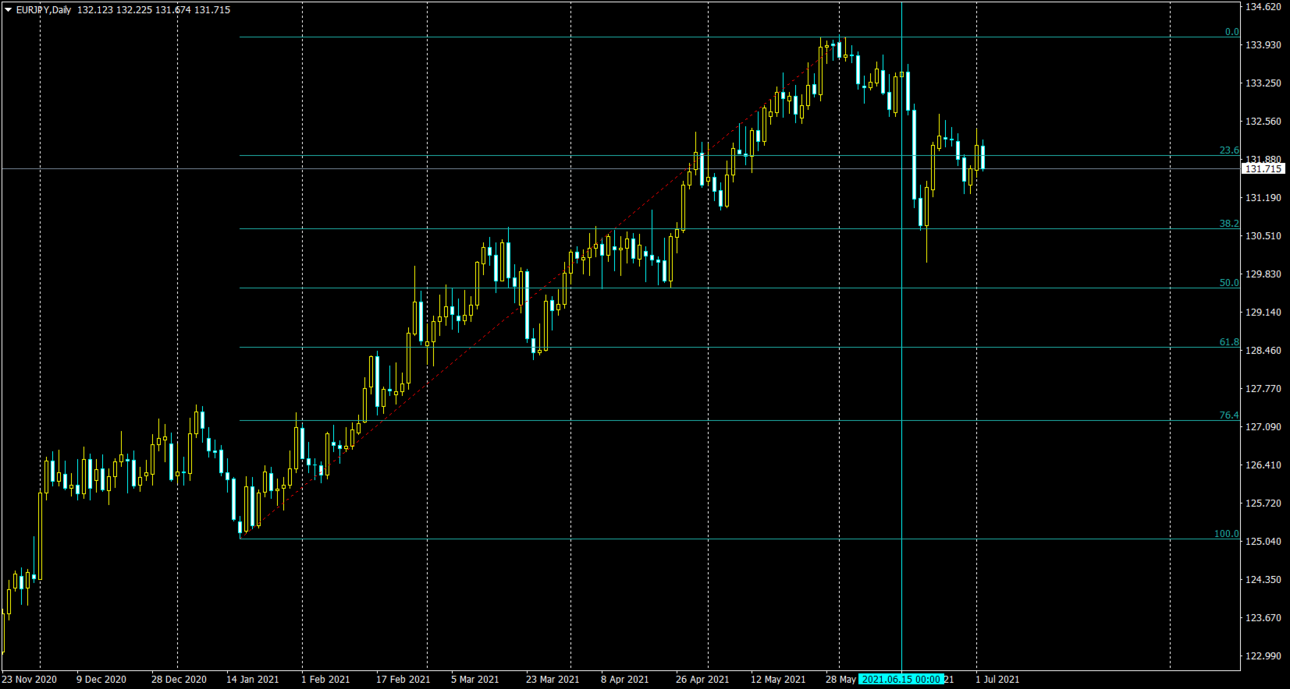Click the 131.190 price scale label
The height and width of the screenshot is (689, 1290).
pyautogui.click(x=1262, y=198)
